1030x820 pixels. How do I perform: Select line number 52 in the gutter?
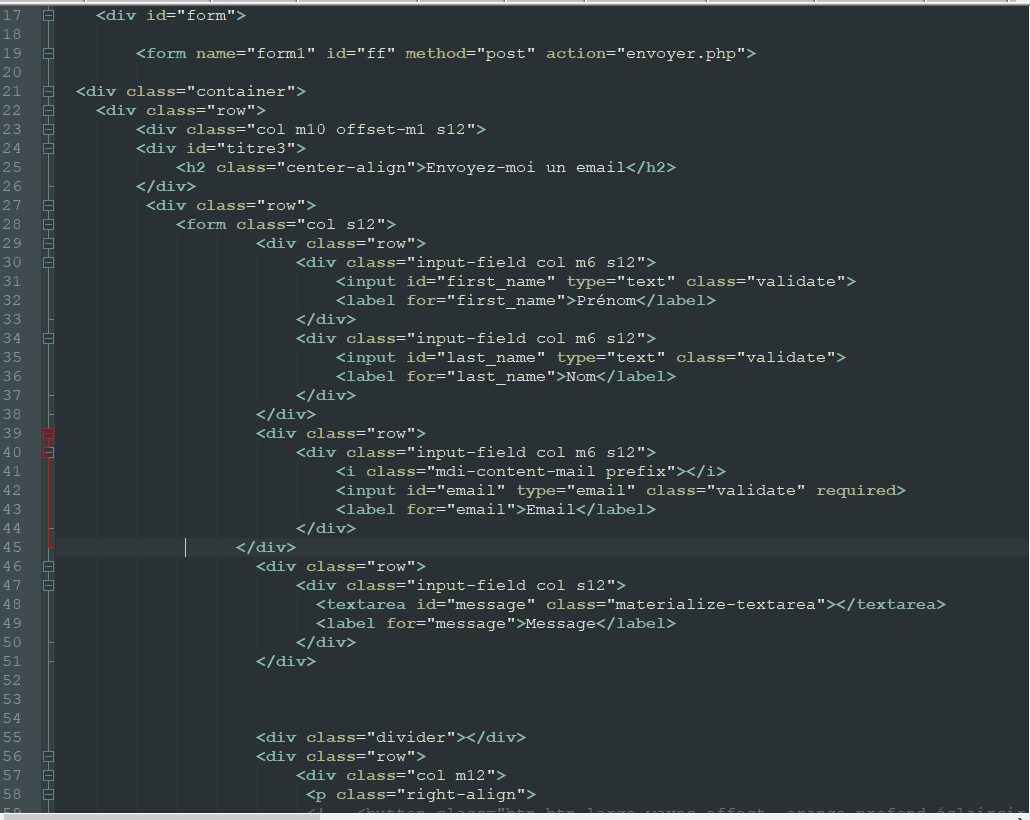tap(12, 680)
